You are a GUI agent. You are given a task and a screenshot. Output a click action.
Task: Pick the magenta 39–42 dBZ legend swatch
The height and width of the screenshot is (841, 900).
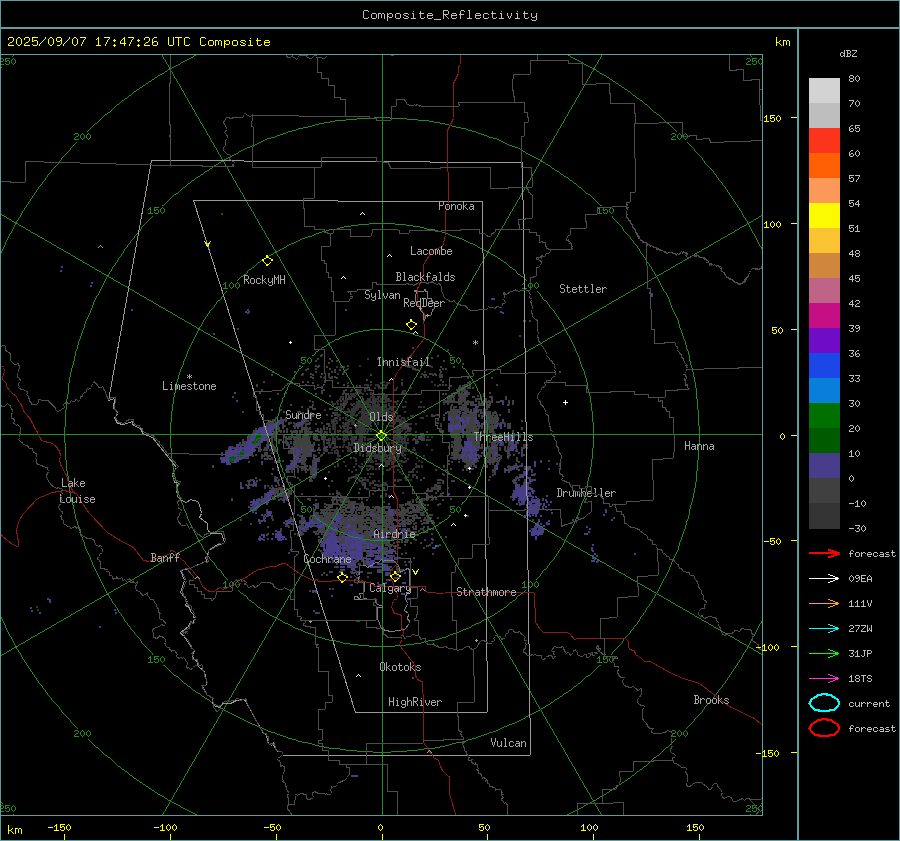(x=824, y=315)
